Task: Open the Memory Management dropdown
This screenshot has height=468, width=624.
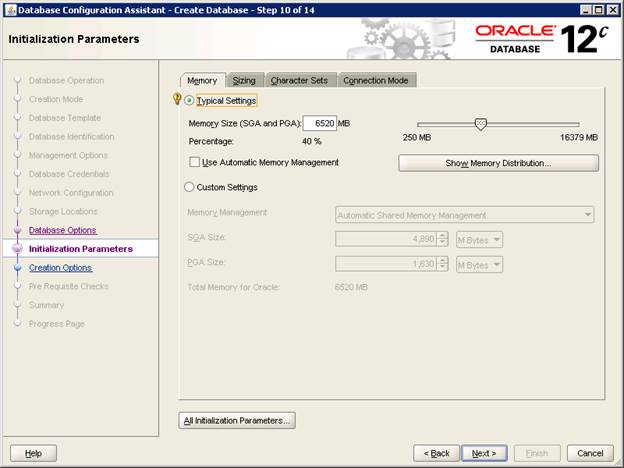Action: click(464, 214)
